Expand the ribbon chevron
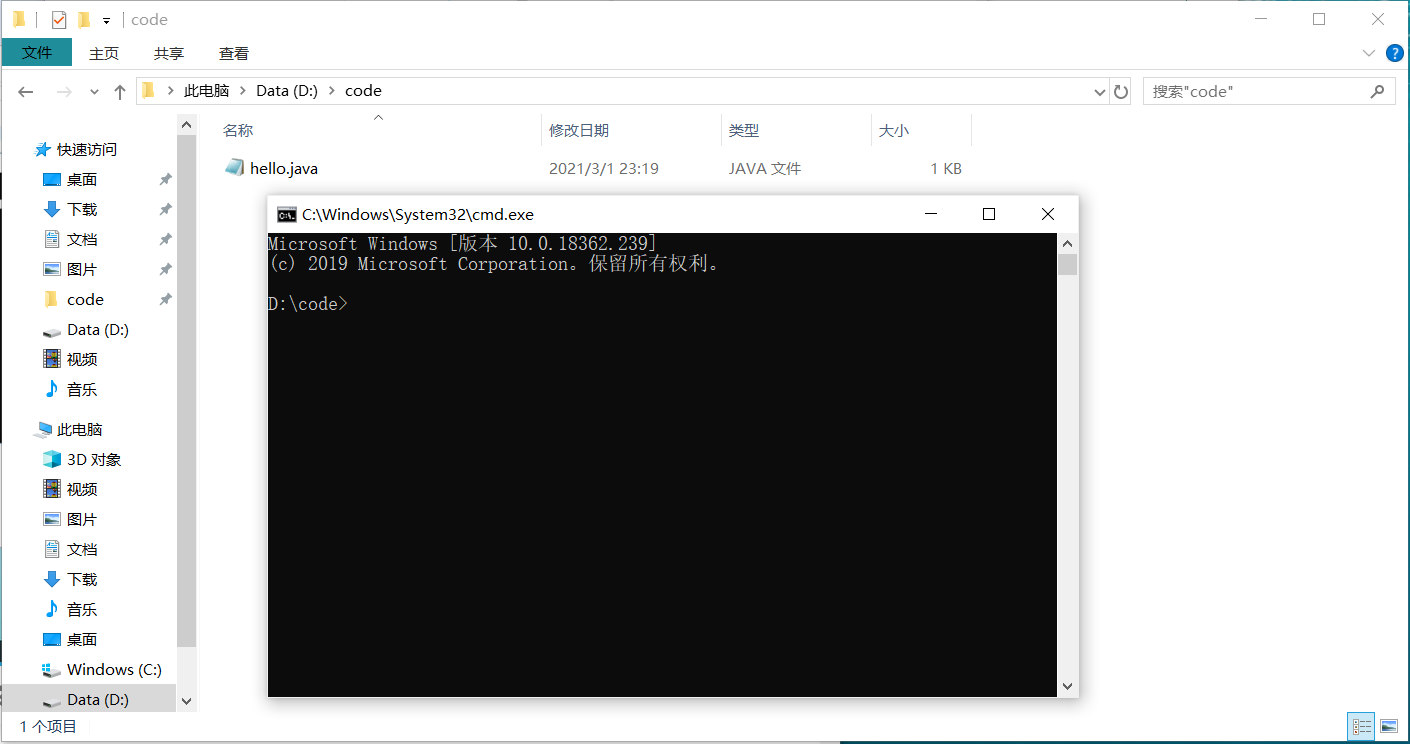Screen dimensions: 1410x744 [1369, 53]
